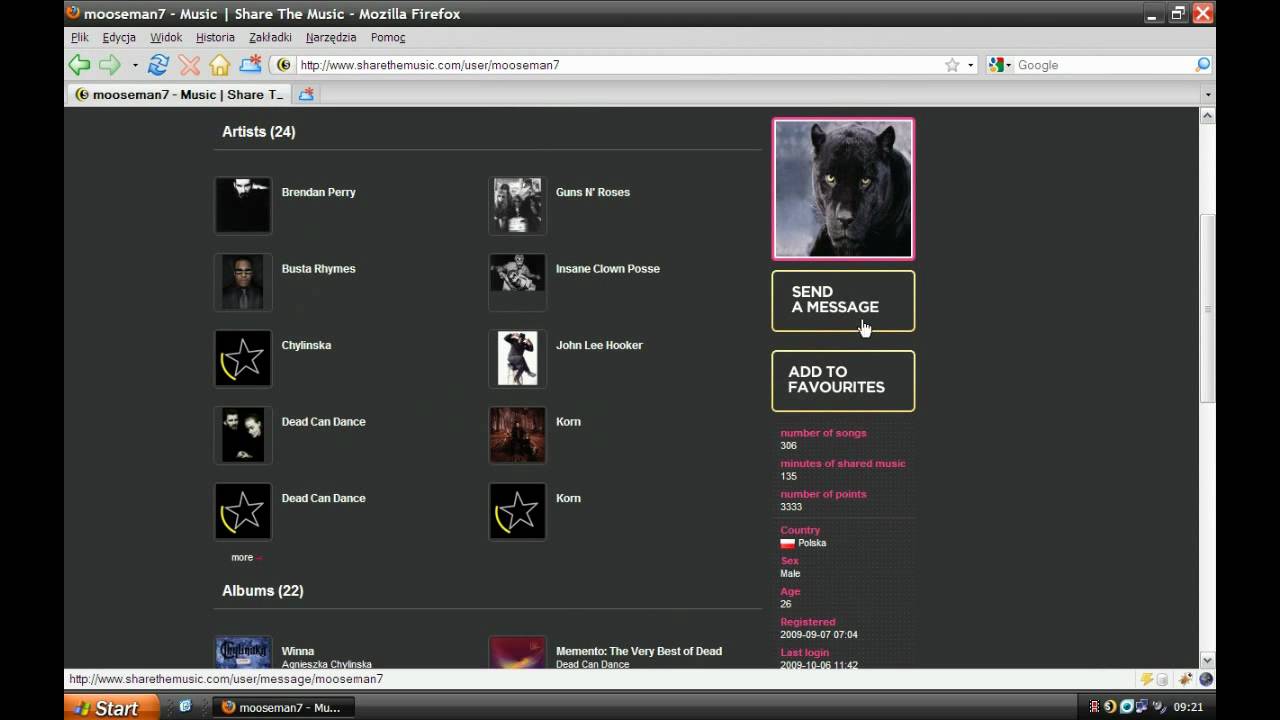Screen dimensions: 1280x720
Task: Click the scrollbar up arrow
Action: click(1207, 116)
